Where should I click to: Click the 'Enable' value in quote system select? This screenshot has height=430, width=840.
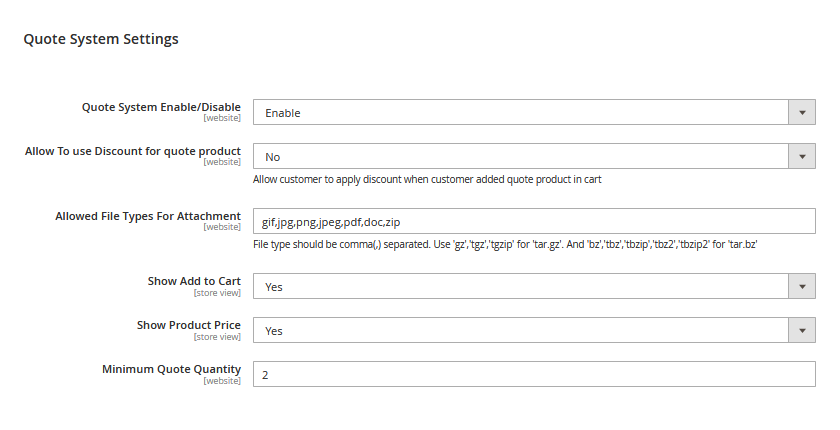pyautogui.click(x=283, y=113)
